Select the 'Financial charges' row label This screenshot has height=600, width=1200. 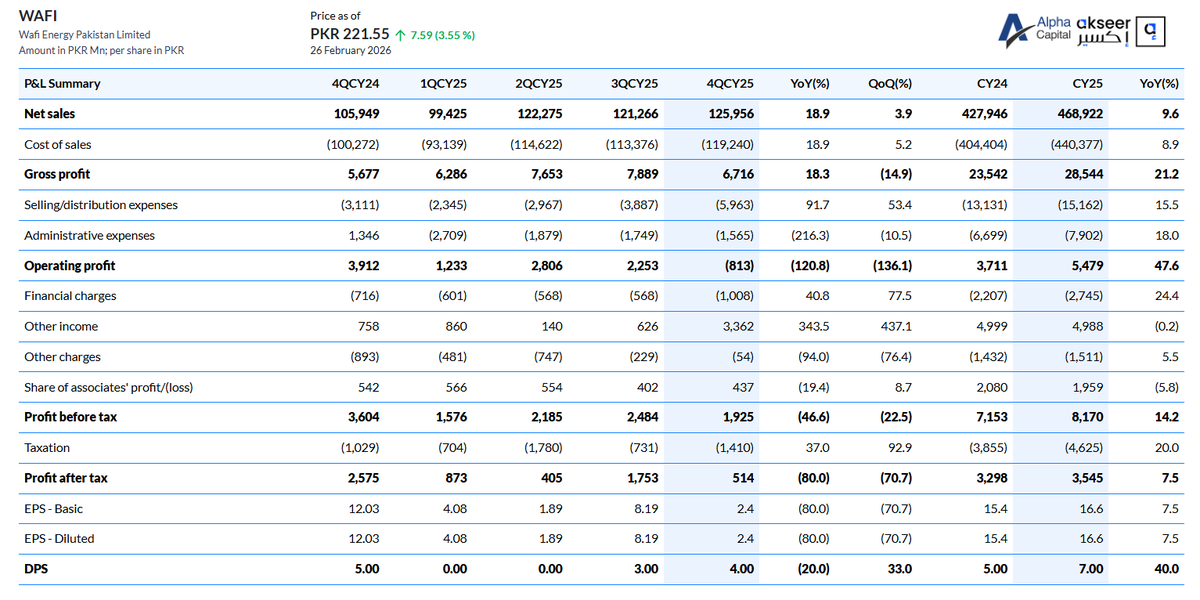pyautogui.click(x=70, y=296)
